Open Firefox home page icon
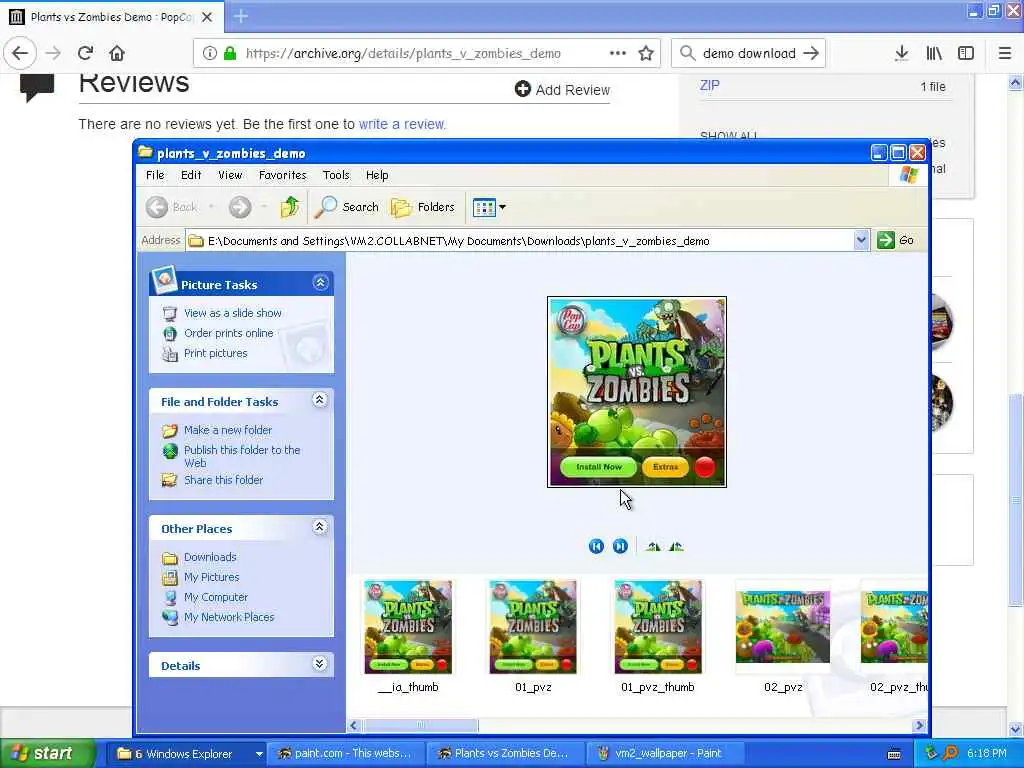 point(117,53)
